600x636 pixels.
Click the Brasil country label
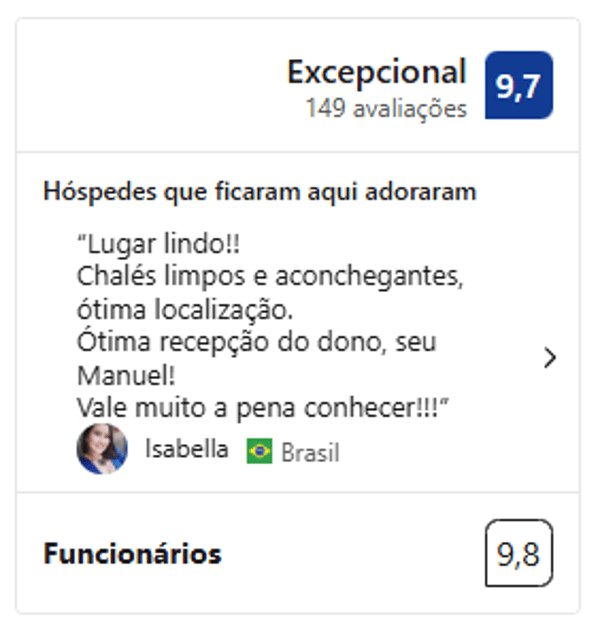310,453
